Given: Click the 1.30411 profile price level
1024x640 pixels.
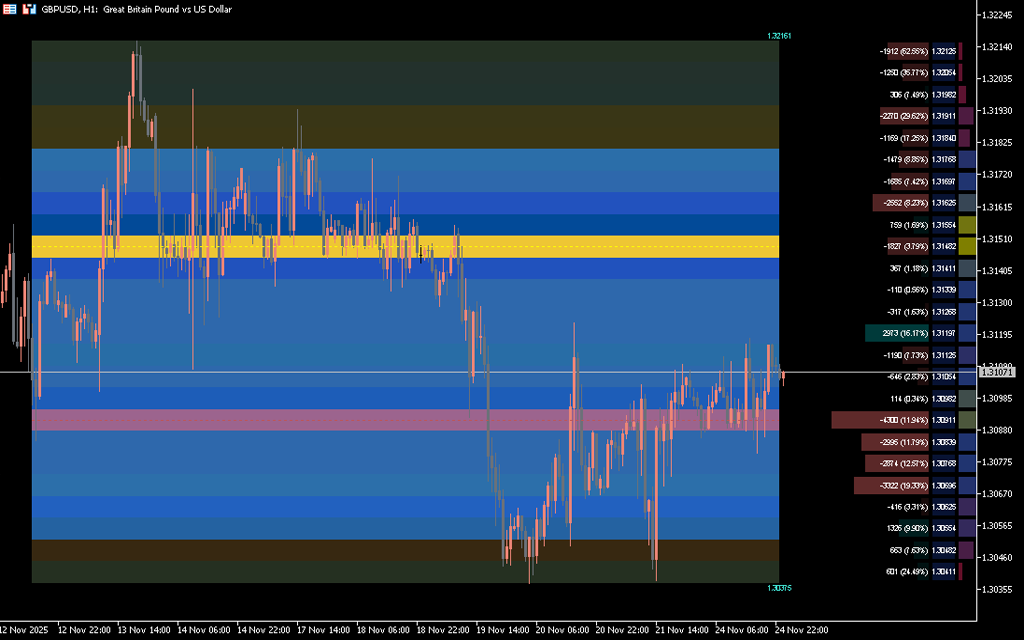Looking at the screenshot, I should coord(943,572).
